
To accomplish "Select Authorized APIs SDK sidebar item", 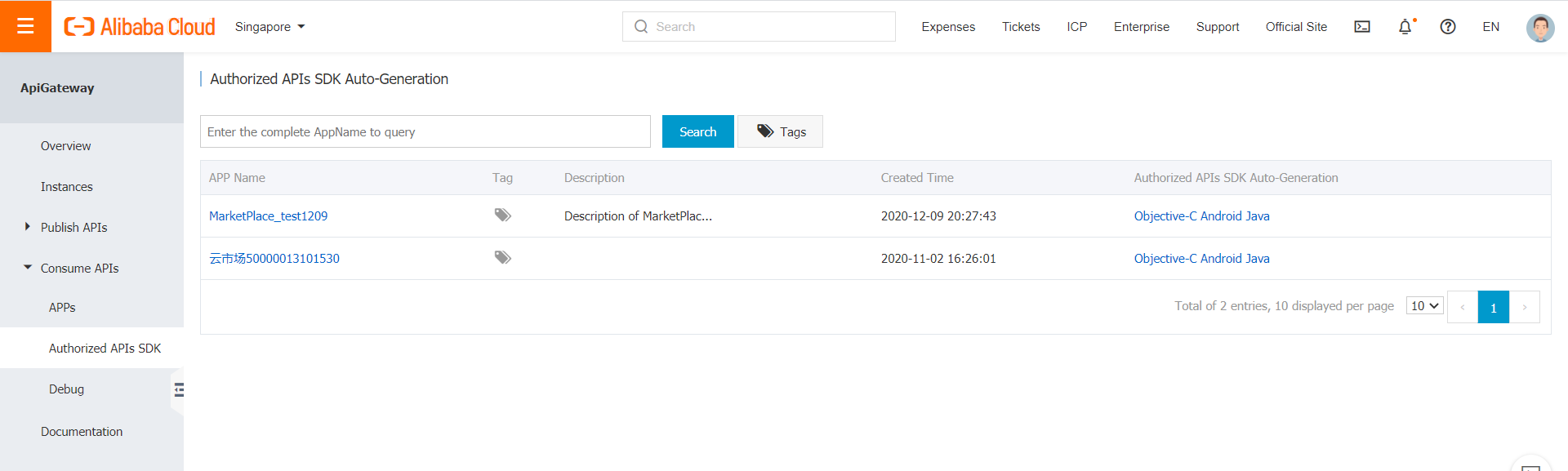I will [91, 349].
